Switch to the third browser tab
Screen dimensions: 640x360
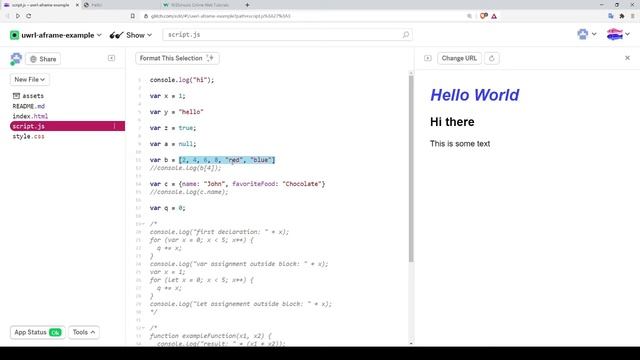point(200,5)
